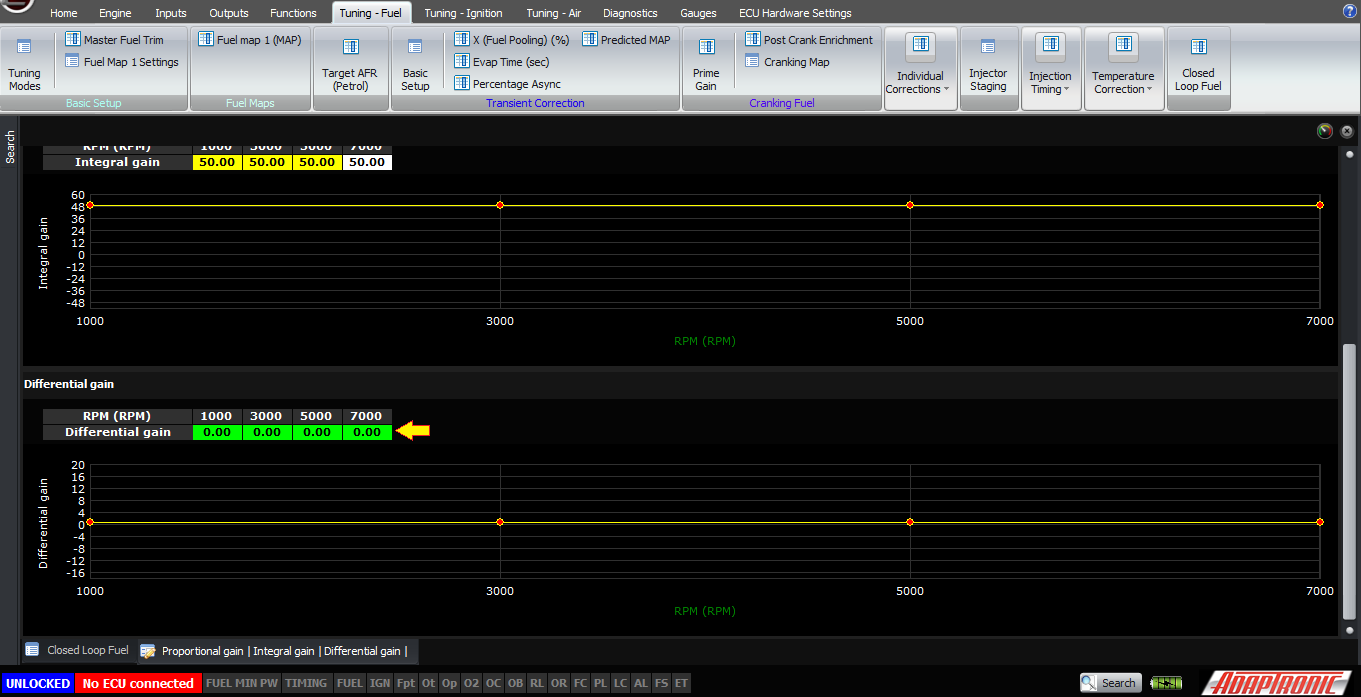Open the Diagnostics tab
Screen dimensions: 1361x697
click(x=630, y=13)
